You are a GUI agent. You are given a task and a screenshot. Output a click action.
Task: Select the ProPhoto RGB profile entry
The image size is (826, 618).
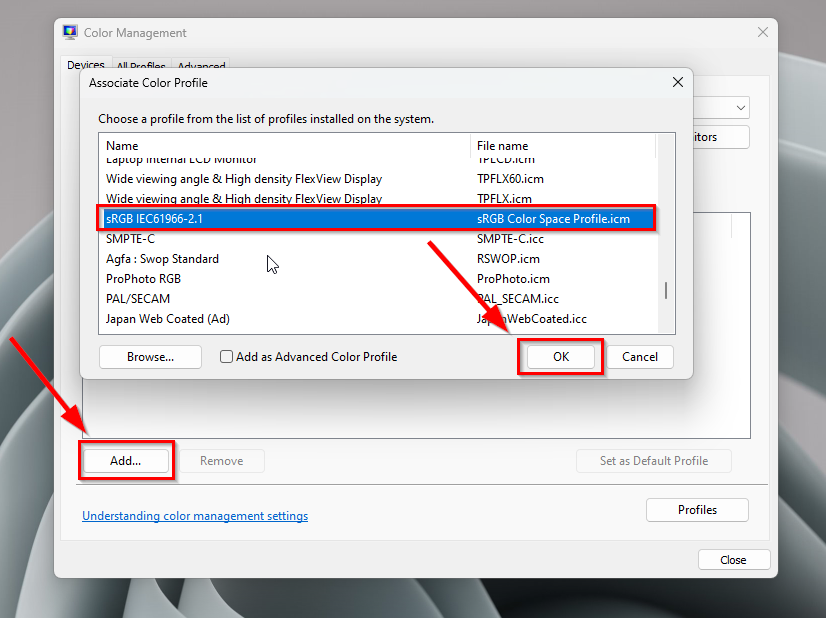pyautogui.click(x=144, y=279)
